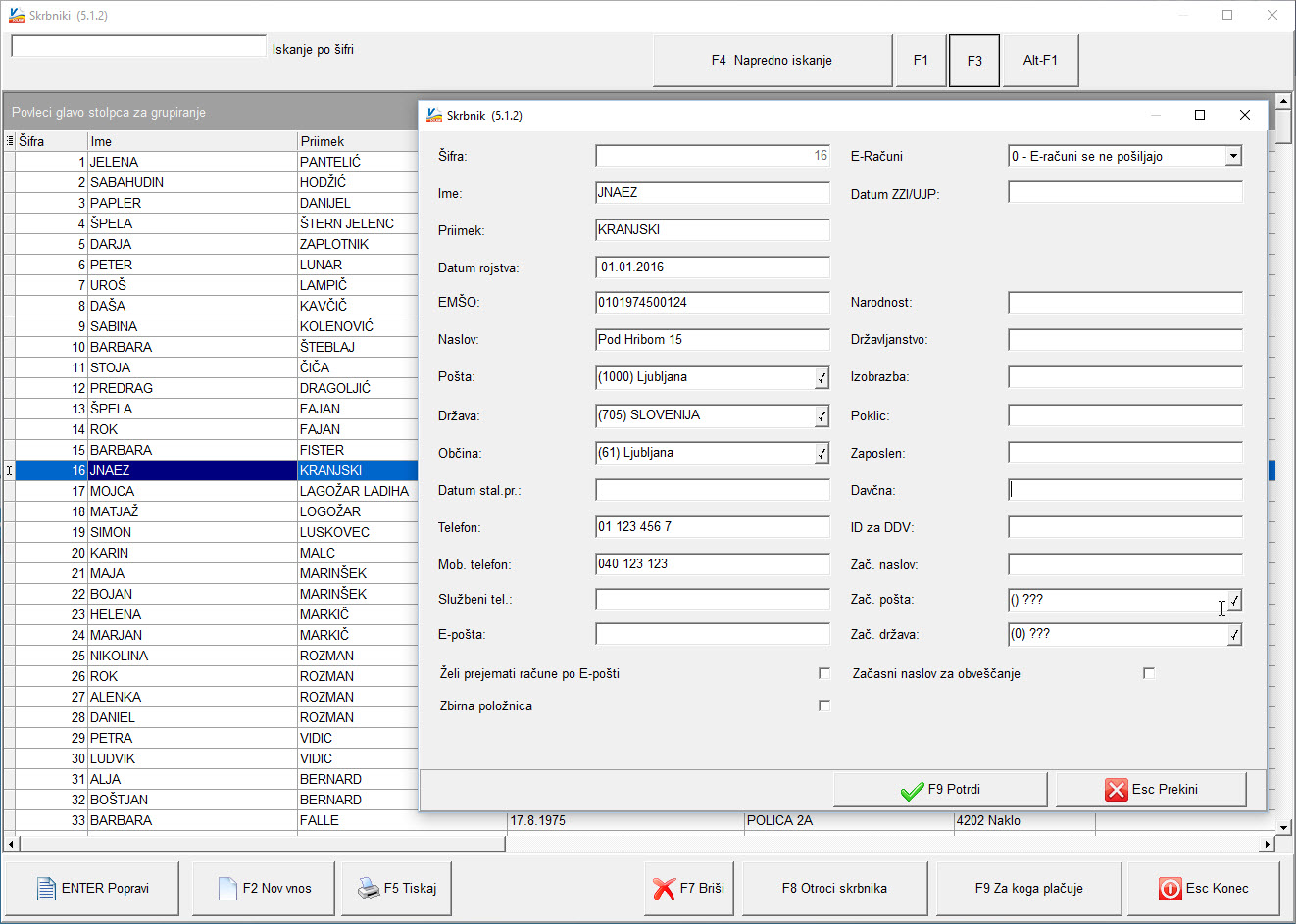
Task: Click F8 Otroci skrbnika button
Action: click(834, 889)
